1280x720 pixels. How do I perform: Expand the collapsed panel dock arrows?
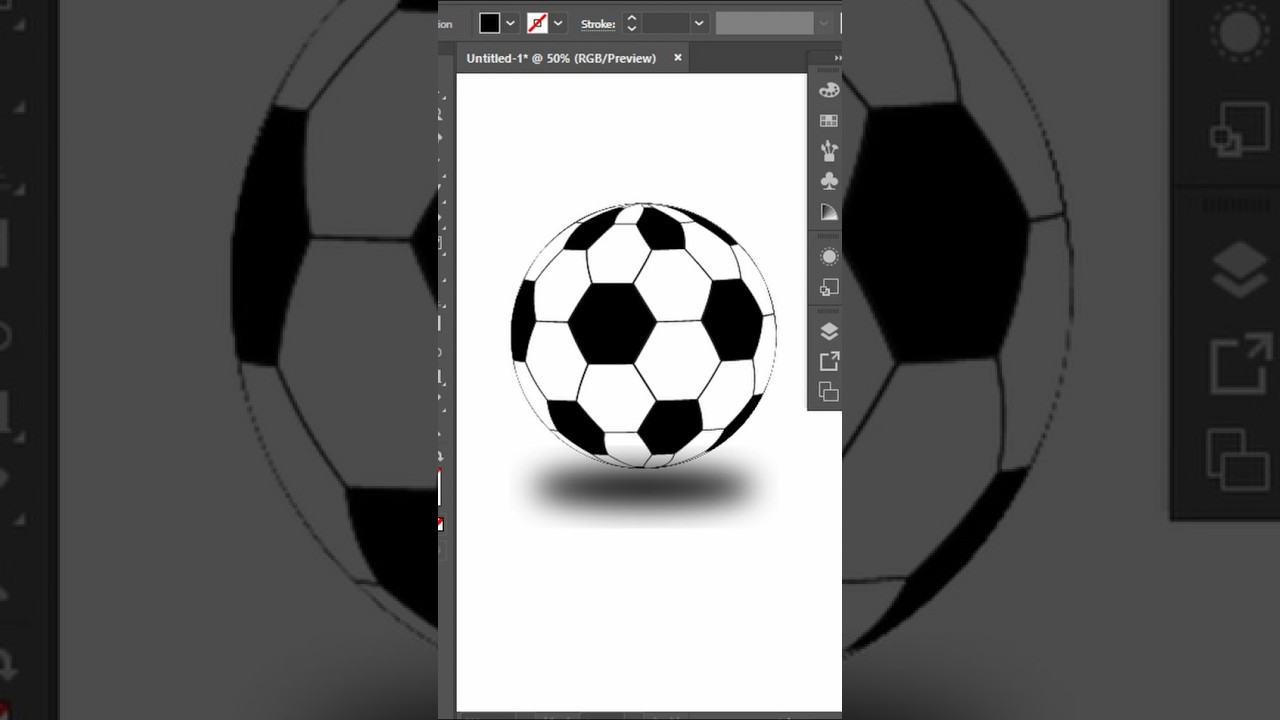point(837,58)
